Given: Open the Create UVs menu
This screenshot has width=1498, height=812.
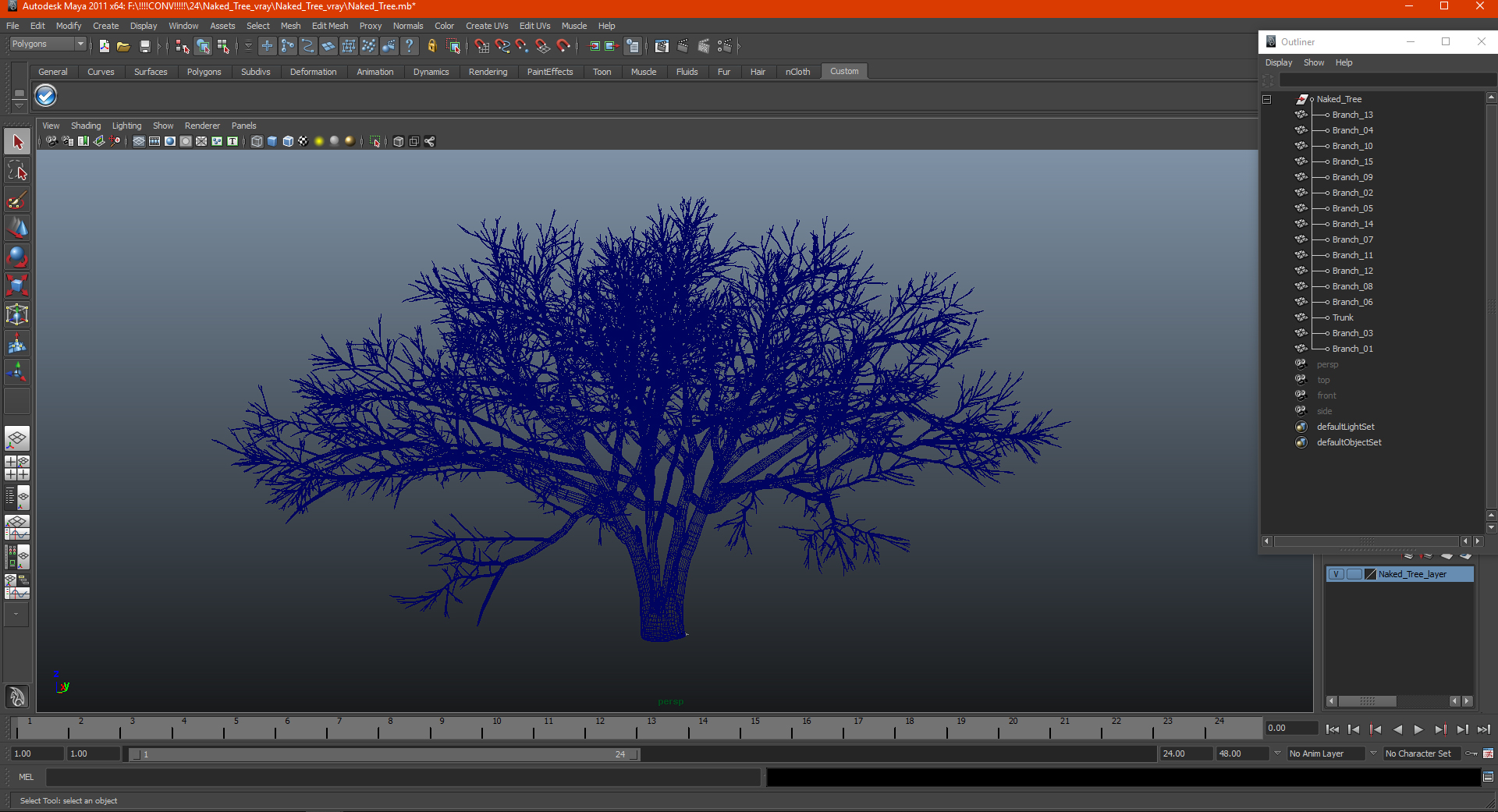Looking at the screenshot, I should click(487, 26).
